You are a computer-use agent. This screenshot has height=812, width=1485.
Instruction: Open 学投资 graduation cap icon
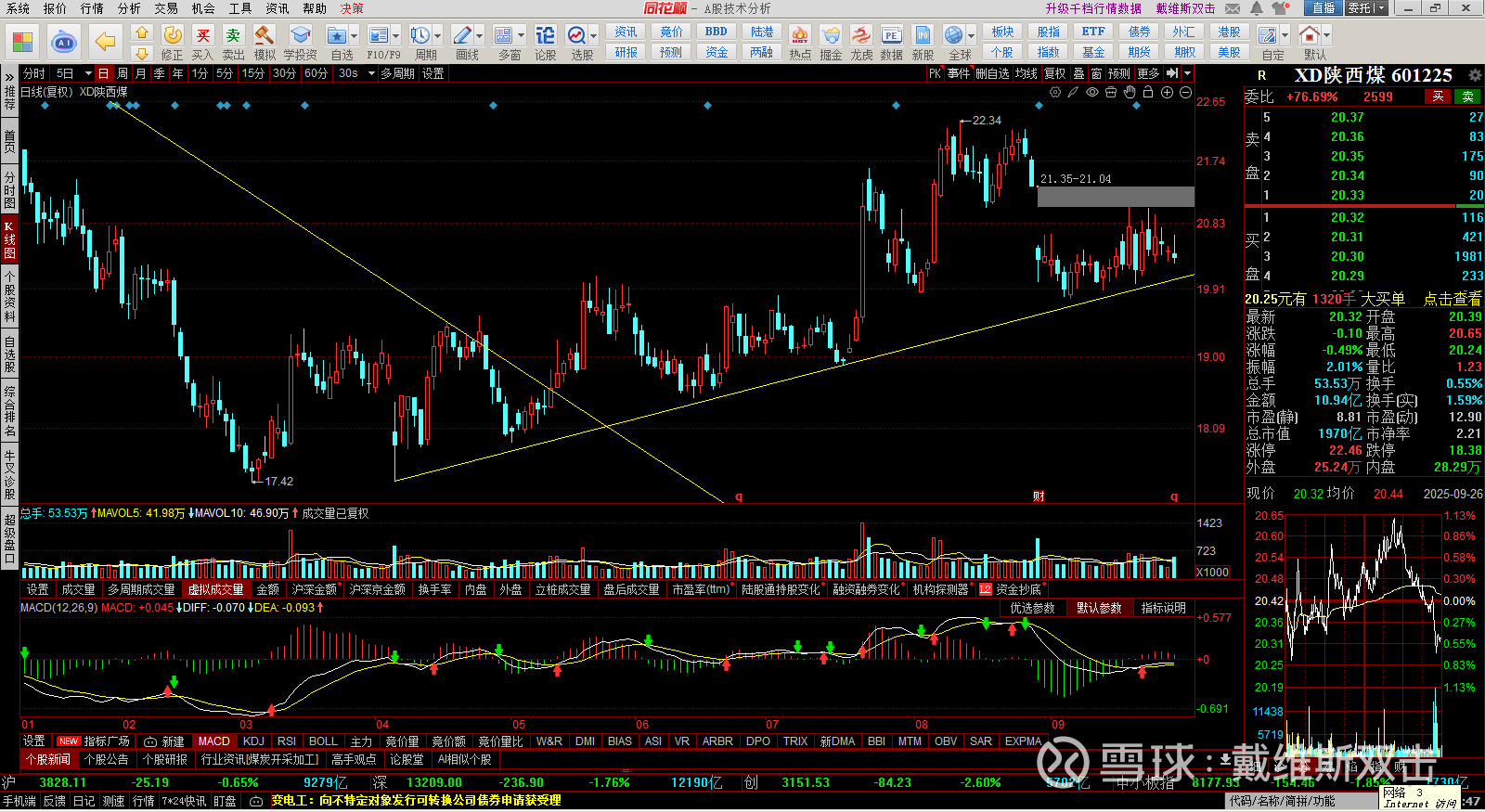click(x=300, y=35)
